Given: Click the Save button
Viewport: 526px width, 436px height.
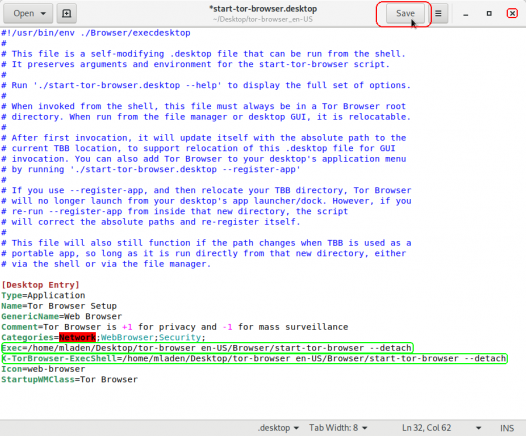Looking at the screenshot, I should click(405, 13).
